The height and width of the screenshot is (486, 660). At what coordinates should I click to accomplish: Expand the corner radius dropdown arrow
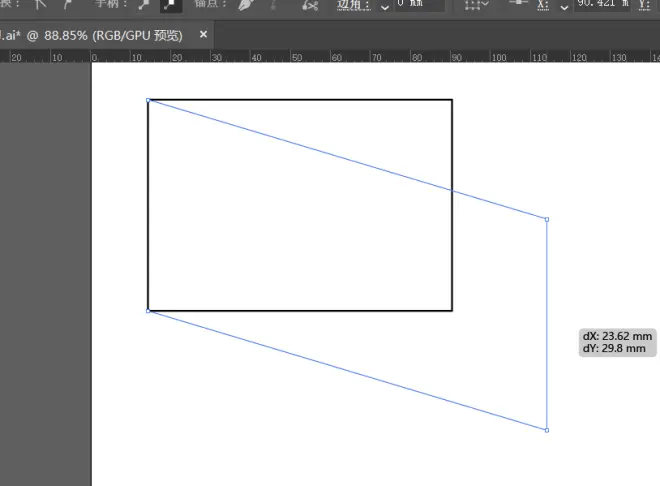[384, 7]
